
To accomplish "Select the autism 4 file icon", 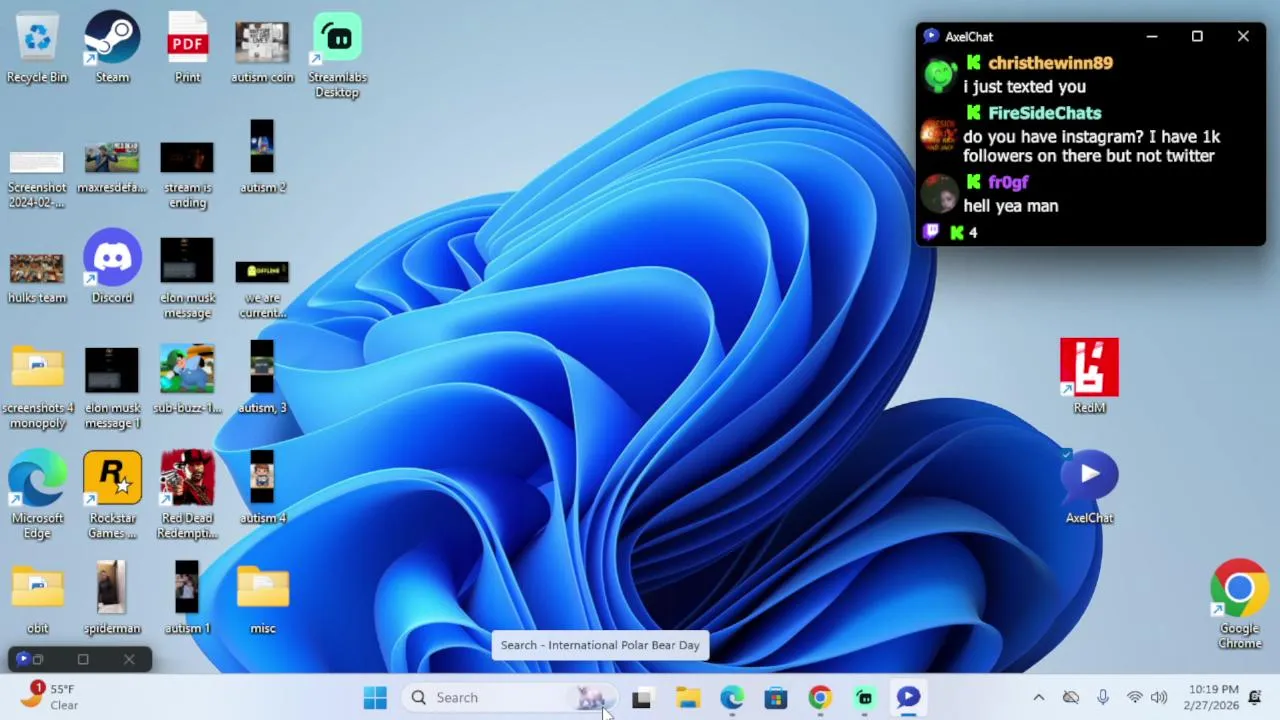I will point(262,488).
